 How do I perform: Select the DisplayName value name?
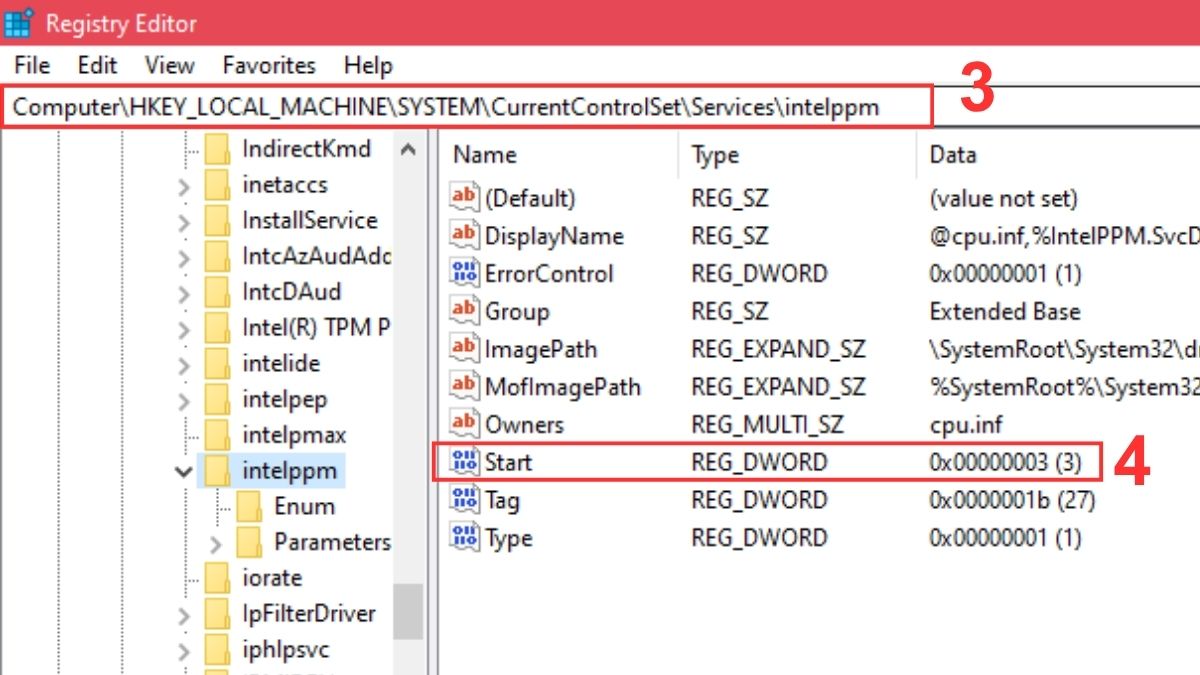coord(554,236)
